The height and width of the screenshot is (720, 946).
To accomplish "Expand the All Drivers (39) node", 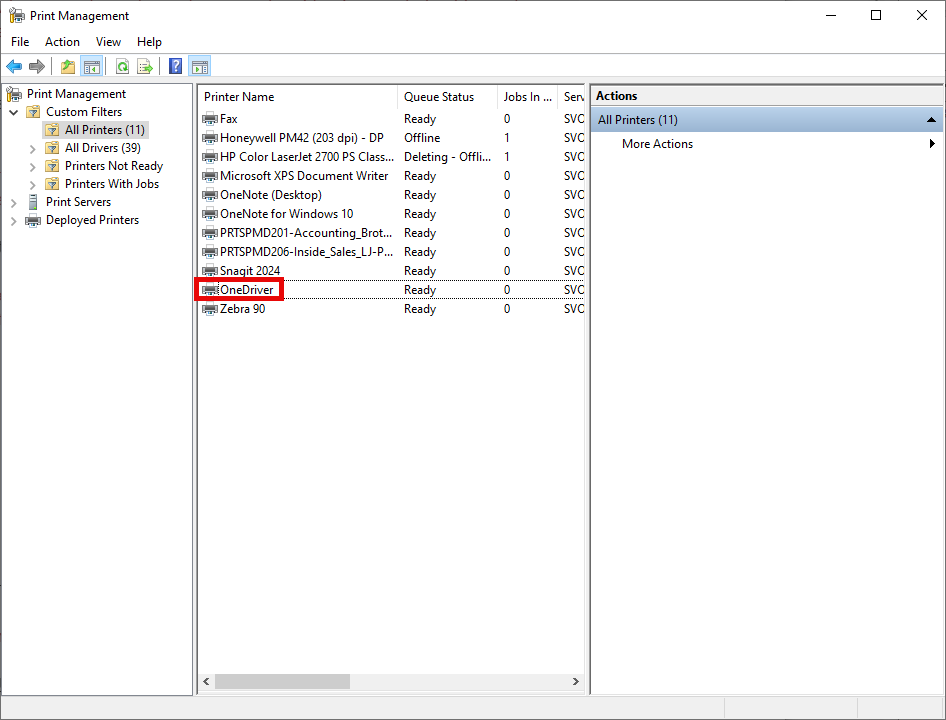I will 33,148.
